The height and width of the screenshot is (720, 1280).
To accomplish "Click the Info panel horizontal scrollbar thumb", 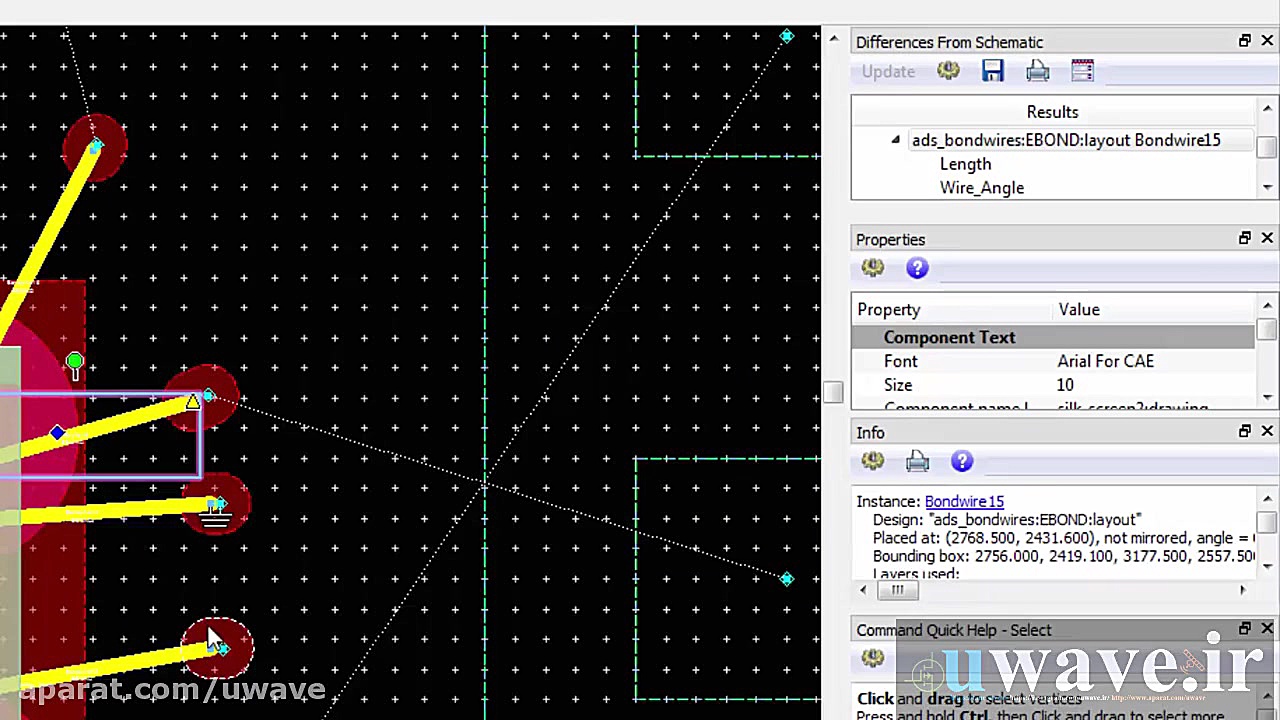I will pos(897,590).
